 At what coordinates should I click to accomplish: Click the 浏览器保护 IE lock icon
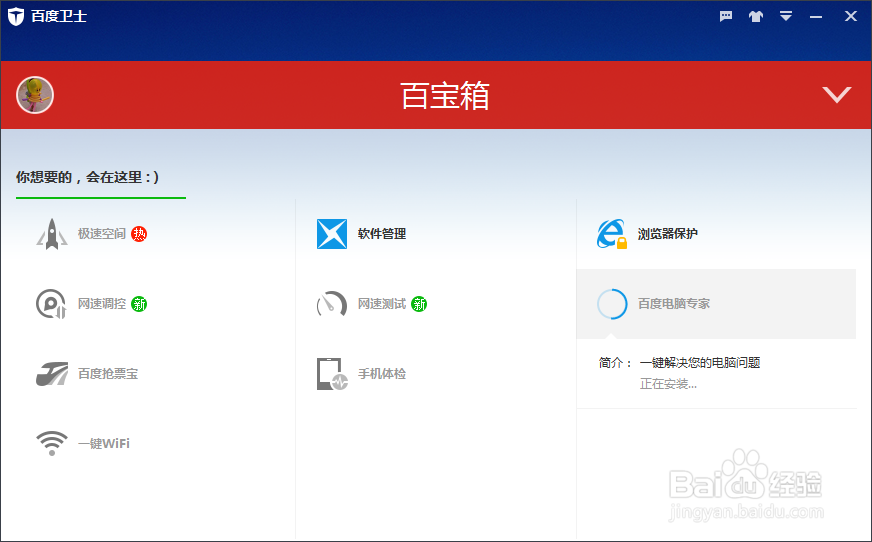[612, 234]
